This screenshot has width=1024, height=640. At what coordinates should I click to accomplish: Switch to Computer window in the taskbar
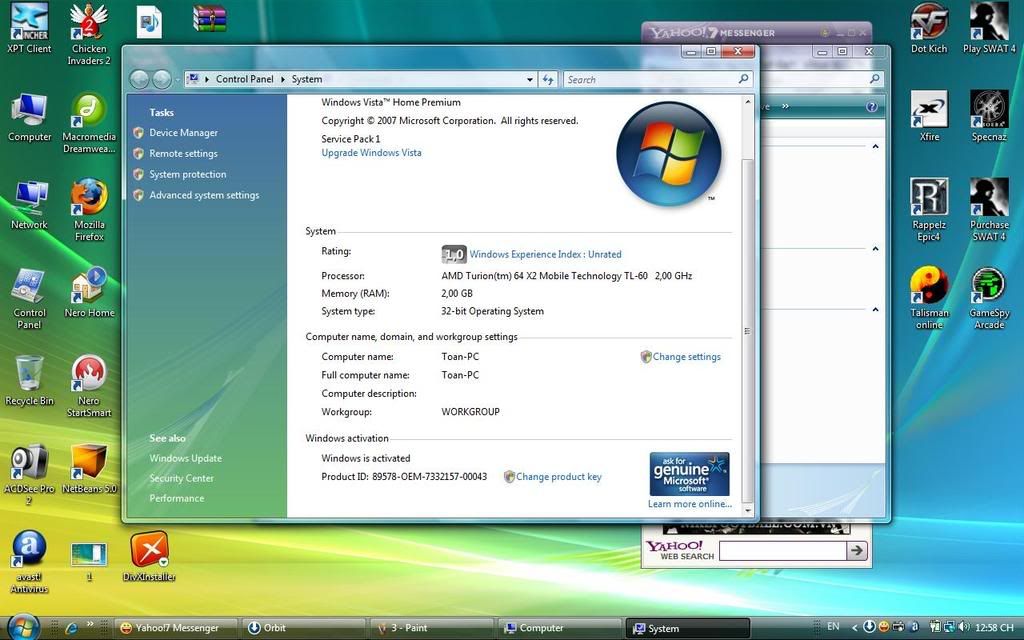[559, 628]
